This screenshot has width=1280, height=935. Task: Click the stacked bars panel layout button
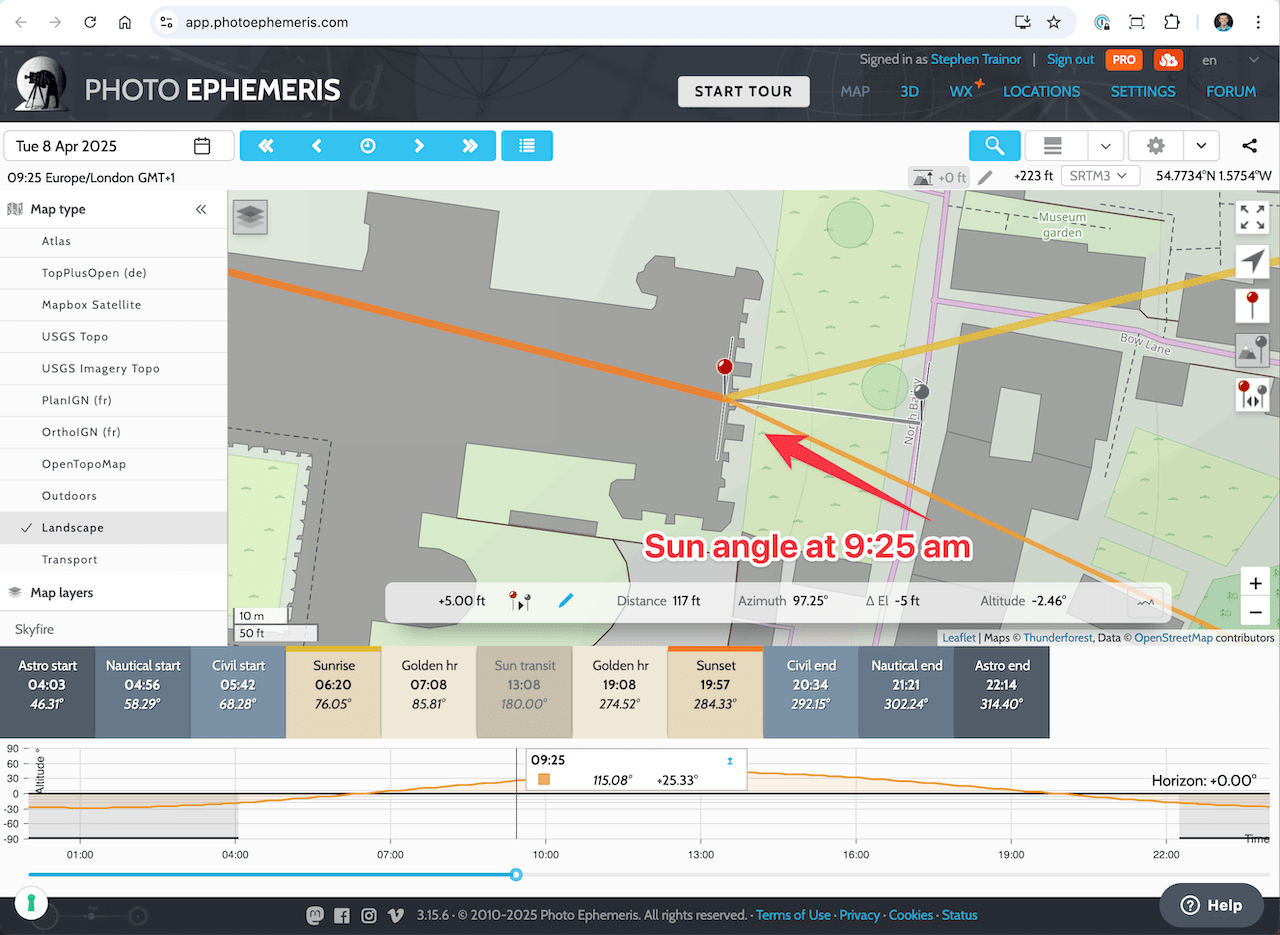[1052, 146]
